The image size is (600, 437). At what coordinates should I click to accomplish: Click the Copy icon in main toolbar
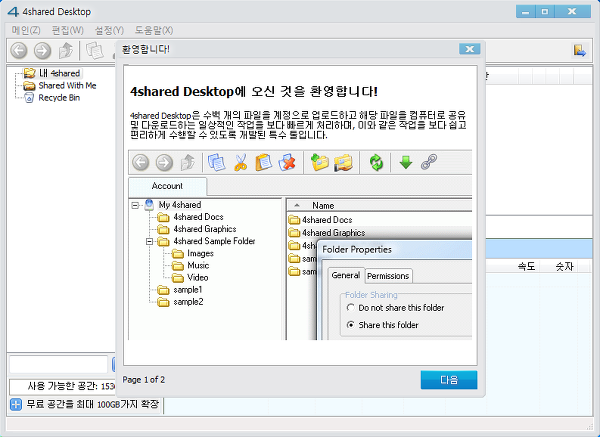coord(95,50)
